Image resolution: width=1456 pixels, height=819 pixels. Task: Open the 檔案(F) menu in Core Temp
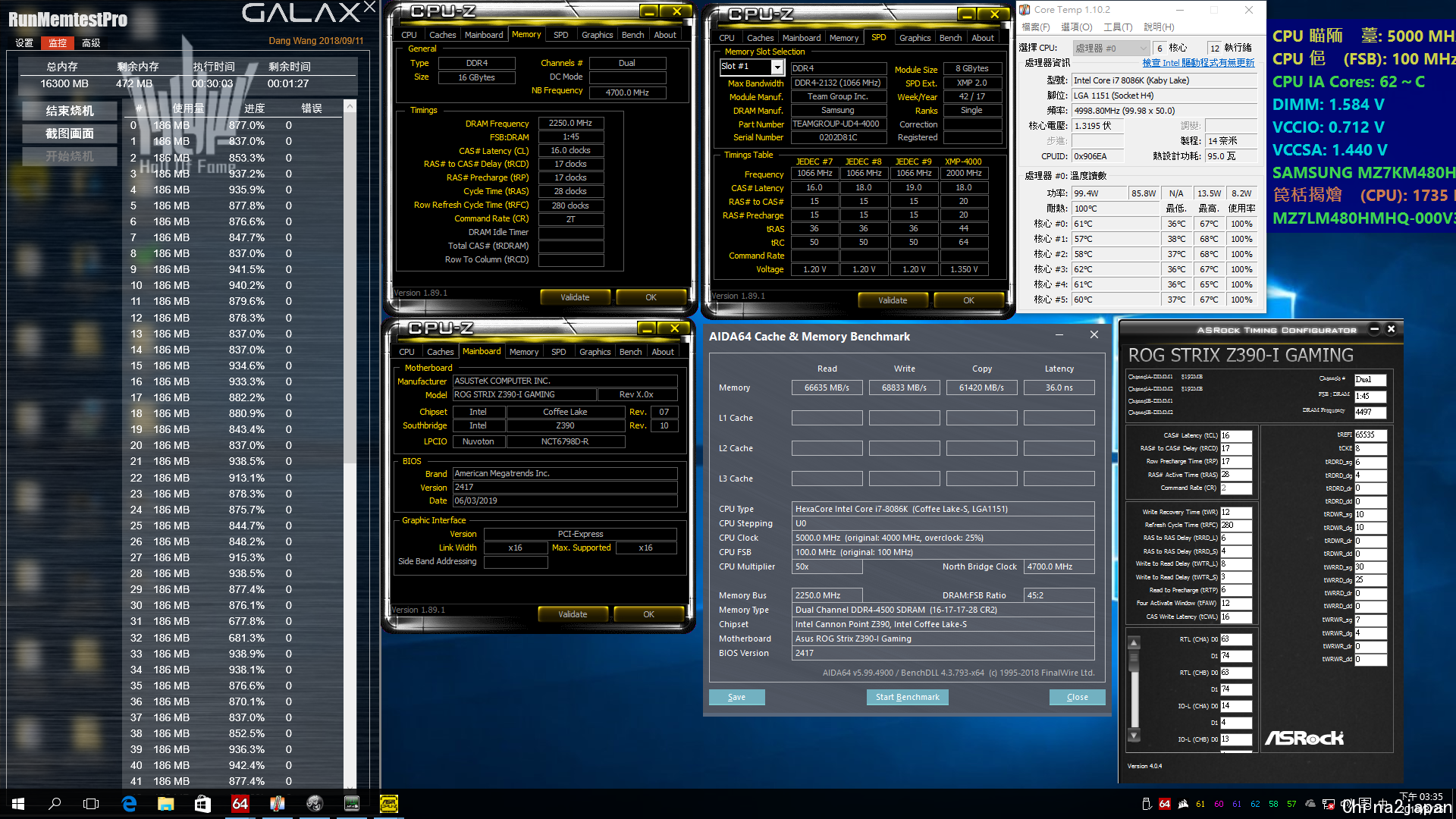[x=1036, y=27]
